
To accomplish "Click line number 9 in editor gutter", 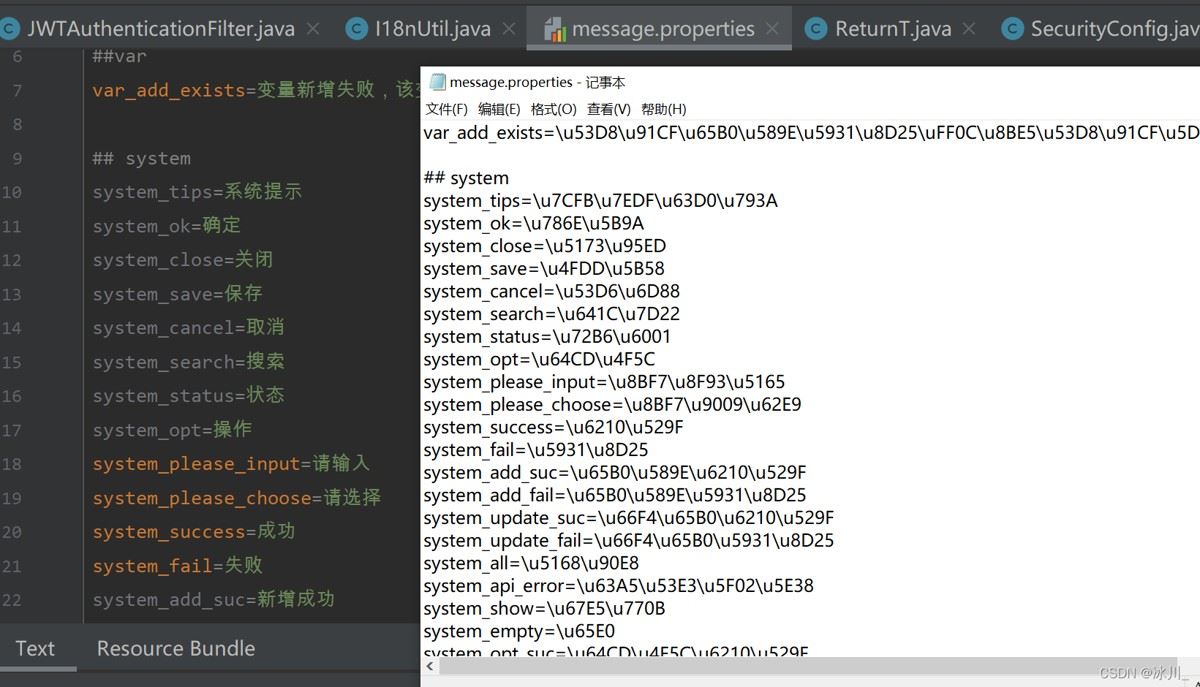I will 17,158.
